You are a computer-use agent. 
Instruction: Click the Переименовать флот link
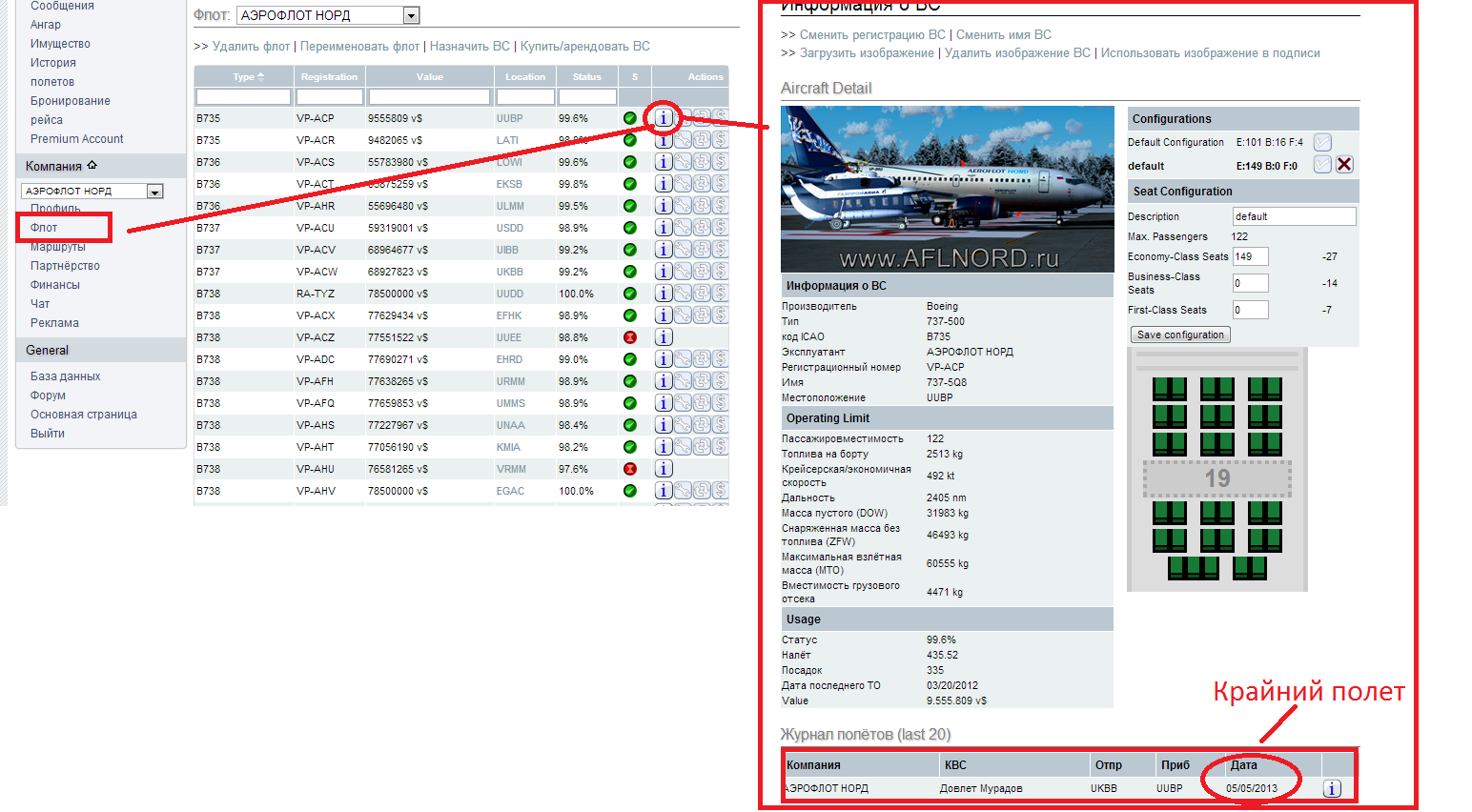pyautogui.click(x=359, y=46)
